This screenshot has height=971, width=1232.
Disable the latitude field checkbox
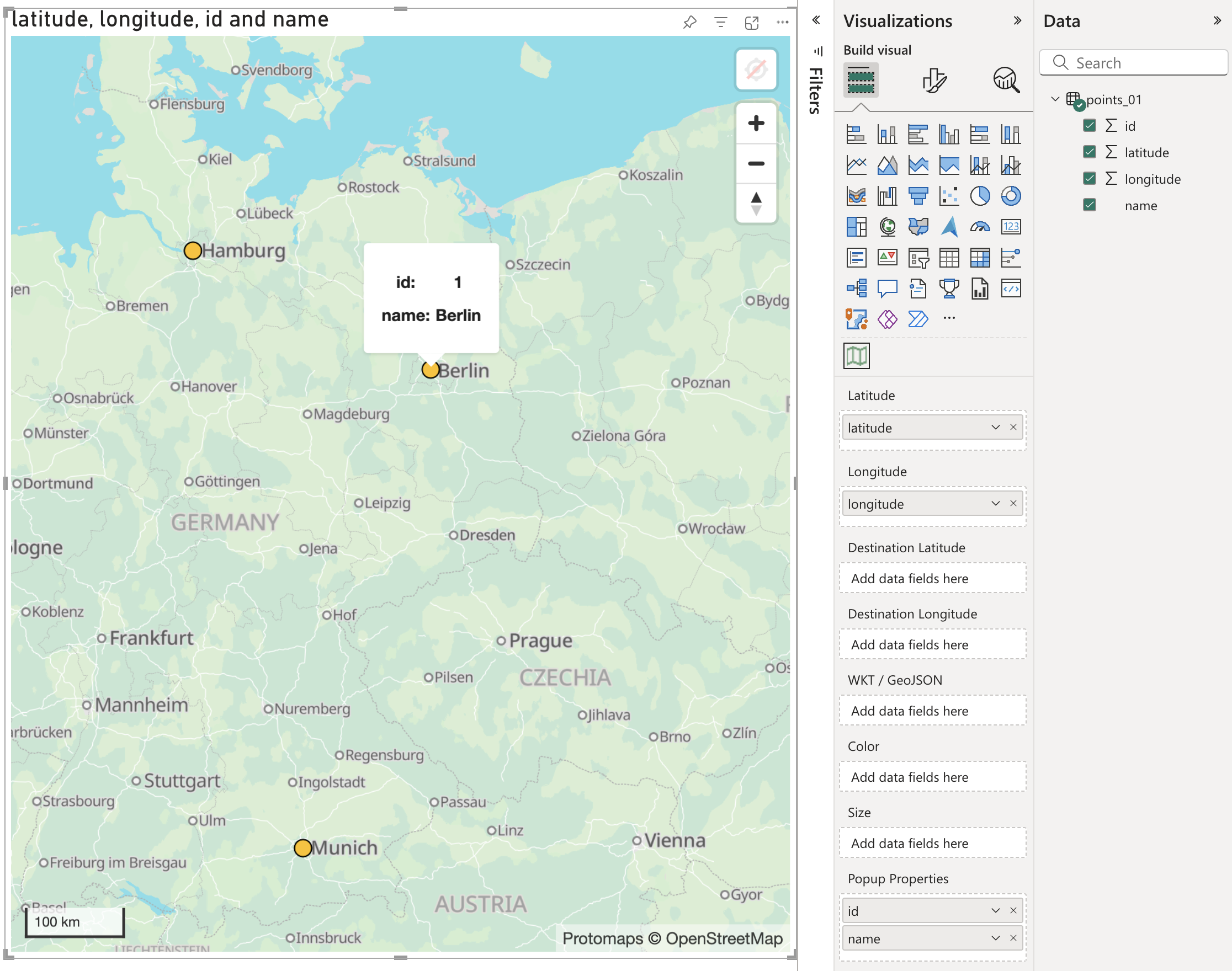tap(1090, 152)
